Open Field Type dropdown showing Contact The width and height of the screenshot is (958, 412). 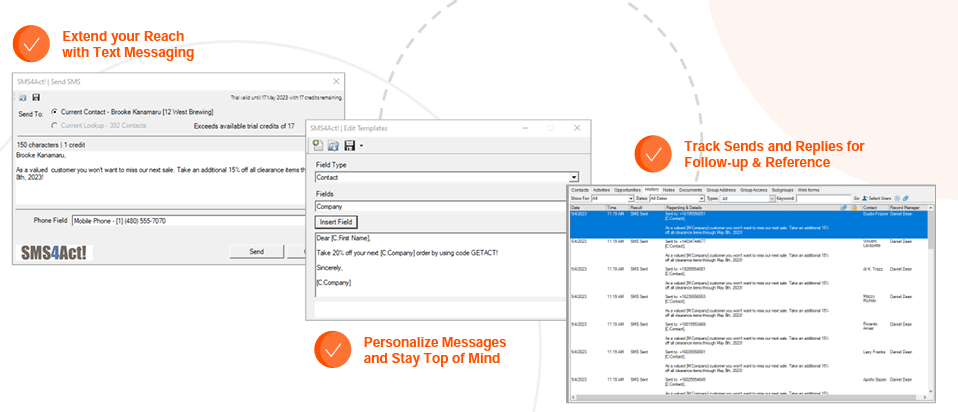573,177
